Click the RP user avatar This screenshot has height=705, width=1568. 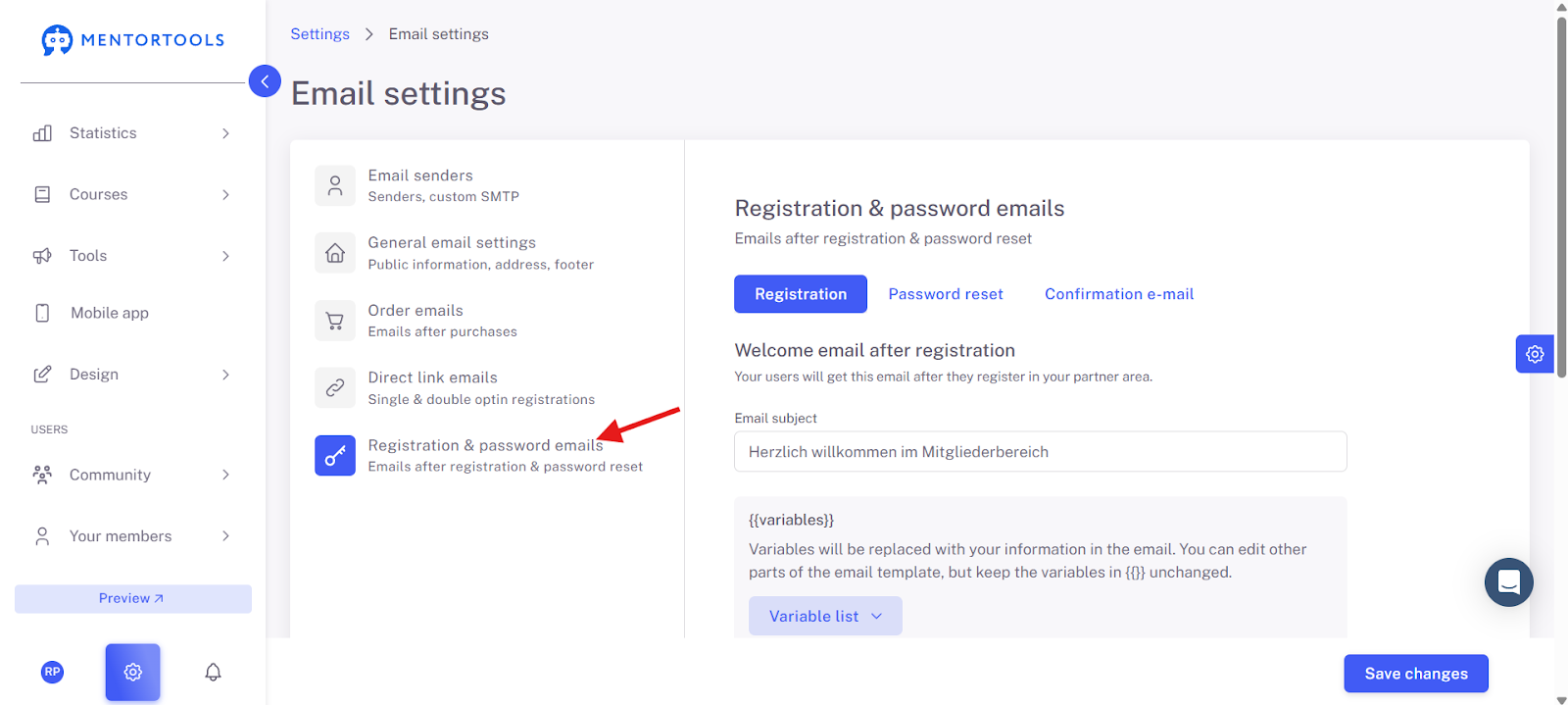click(x=53, y=672)
